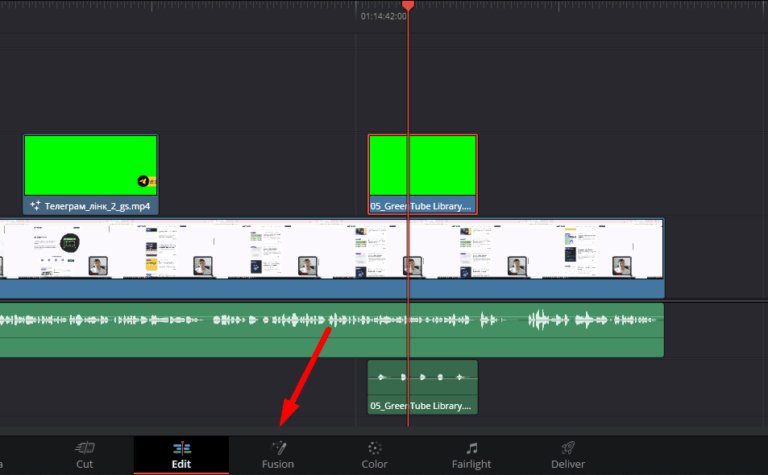
Task: Switch to the Color tab label
Action: point(374,464)
